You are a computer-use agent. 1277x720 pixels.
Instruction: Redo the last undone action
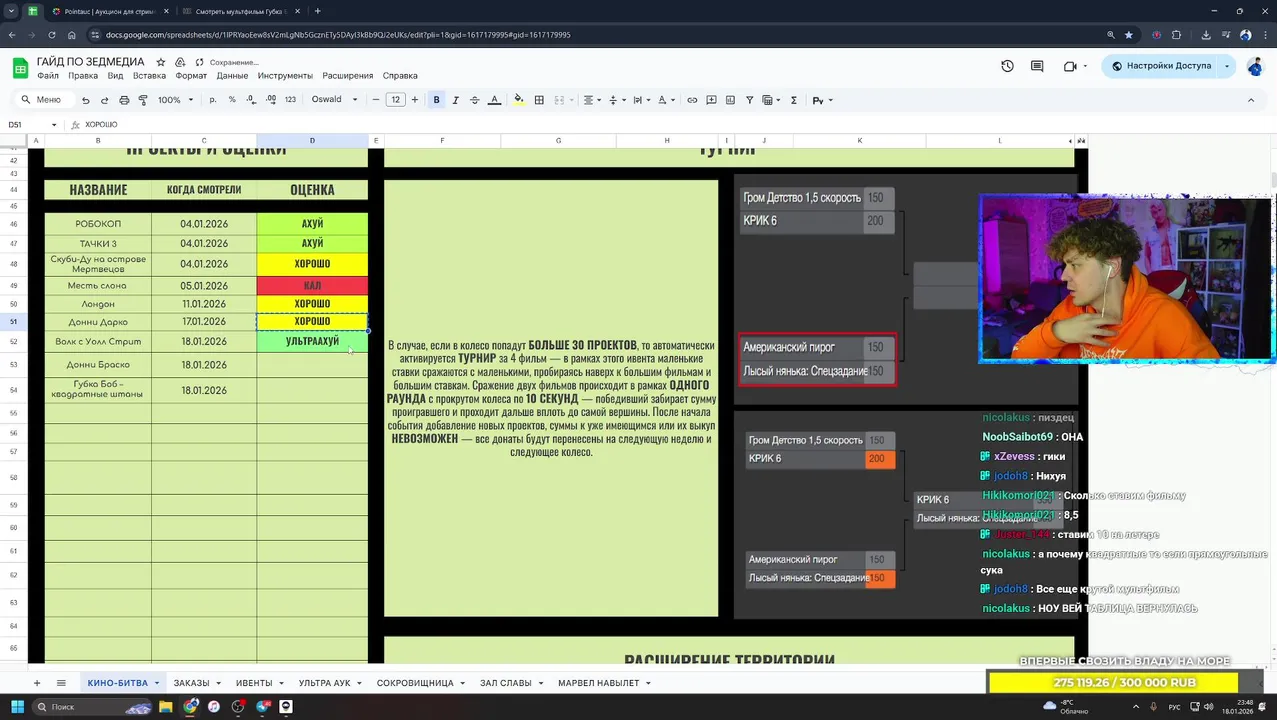(105, 100)
